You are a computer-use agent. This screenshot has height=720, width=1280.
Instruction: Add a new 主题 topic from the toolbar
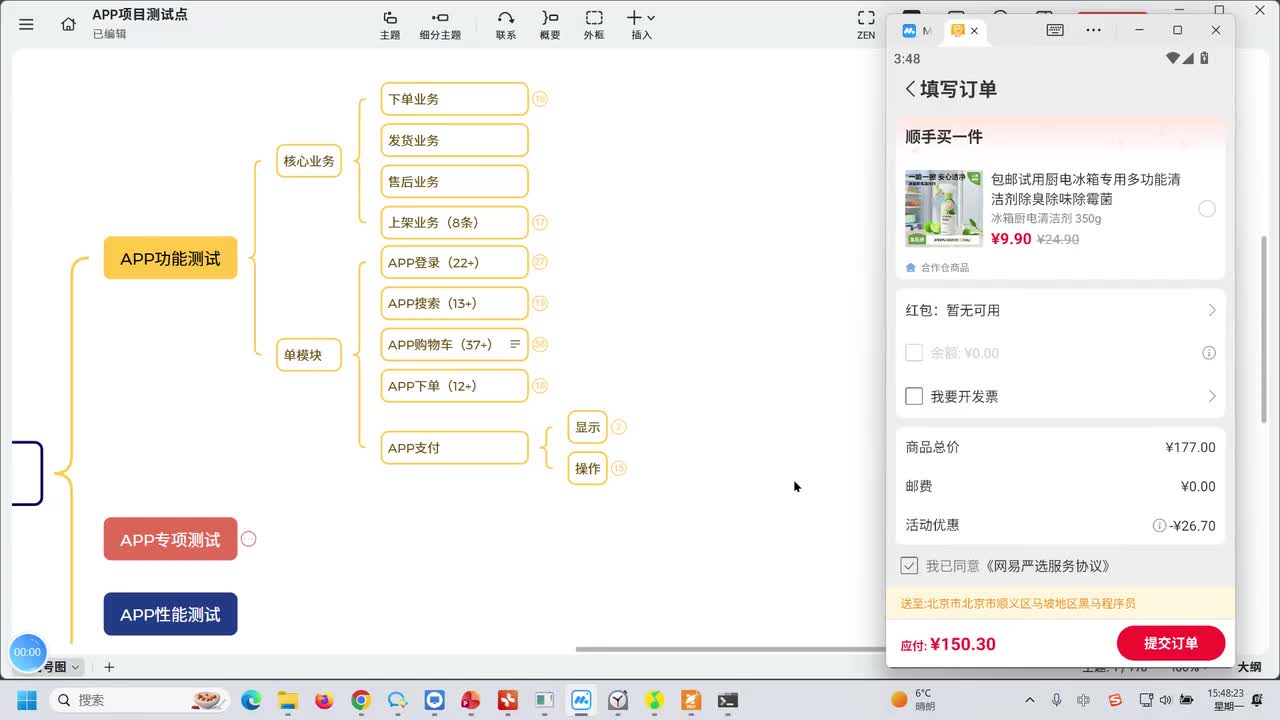[390, 25]
